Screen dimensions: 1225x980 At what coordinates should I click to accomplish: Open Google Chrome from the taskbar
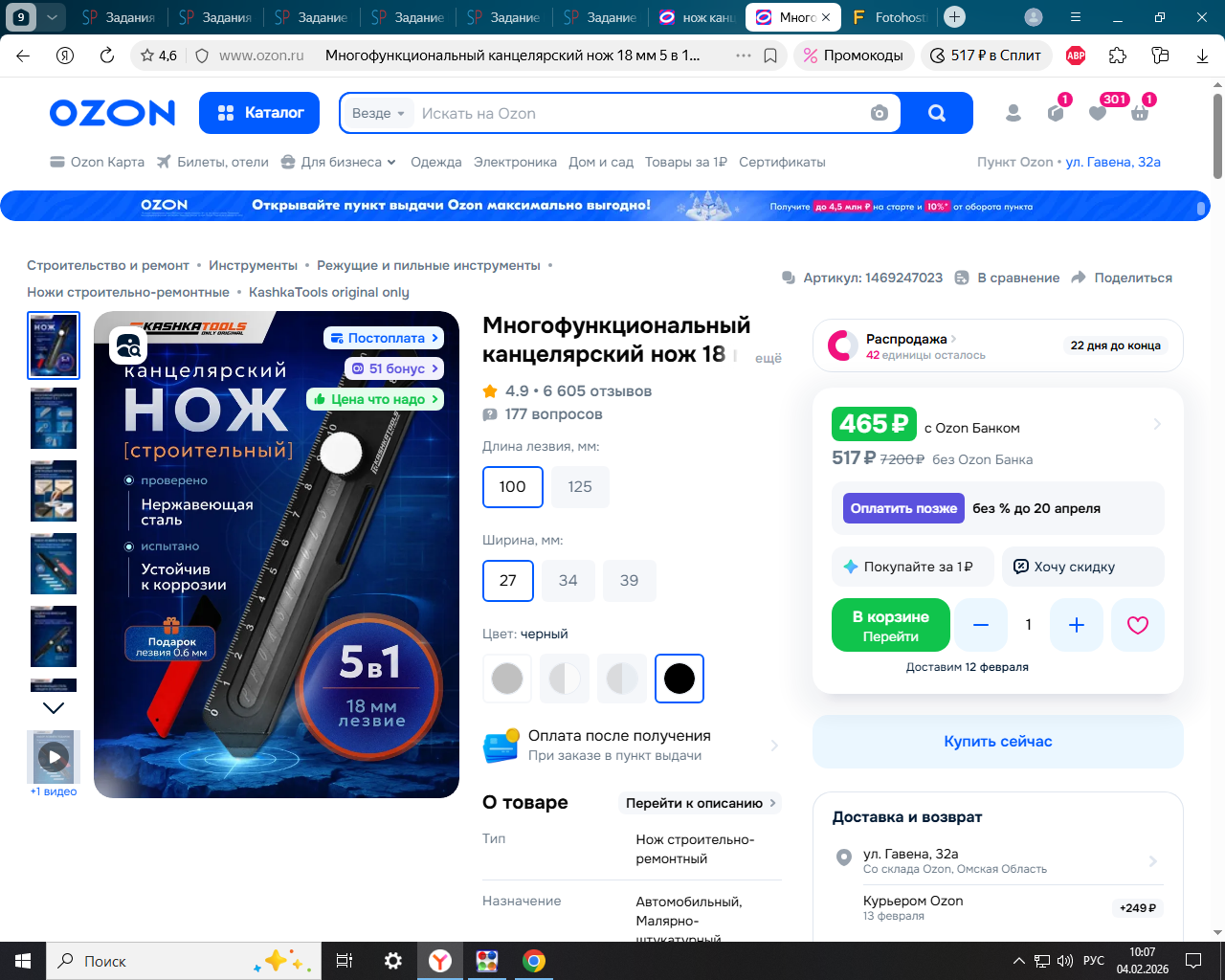(x=534, y=961)
